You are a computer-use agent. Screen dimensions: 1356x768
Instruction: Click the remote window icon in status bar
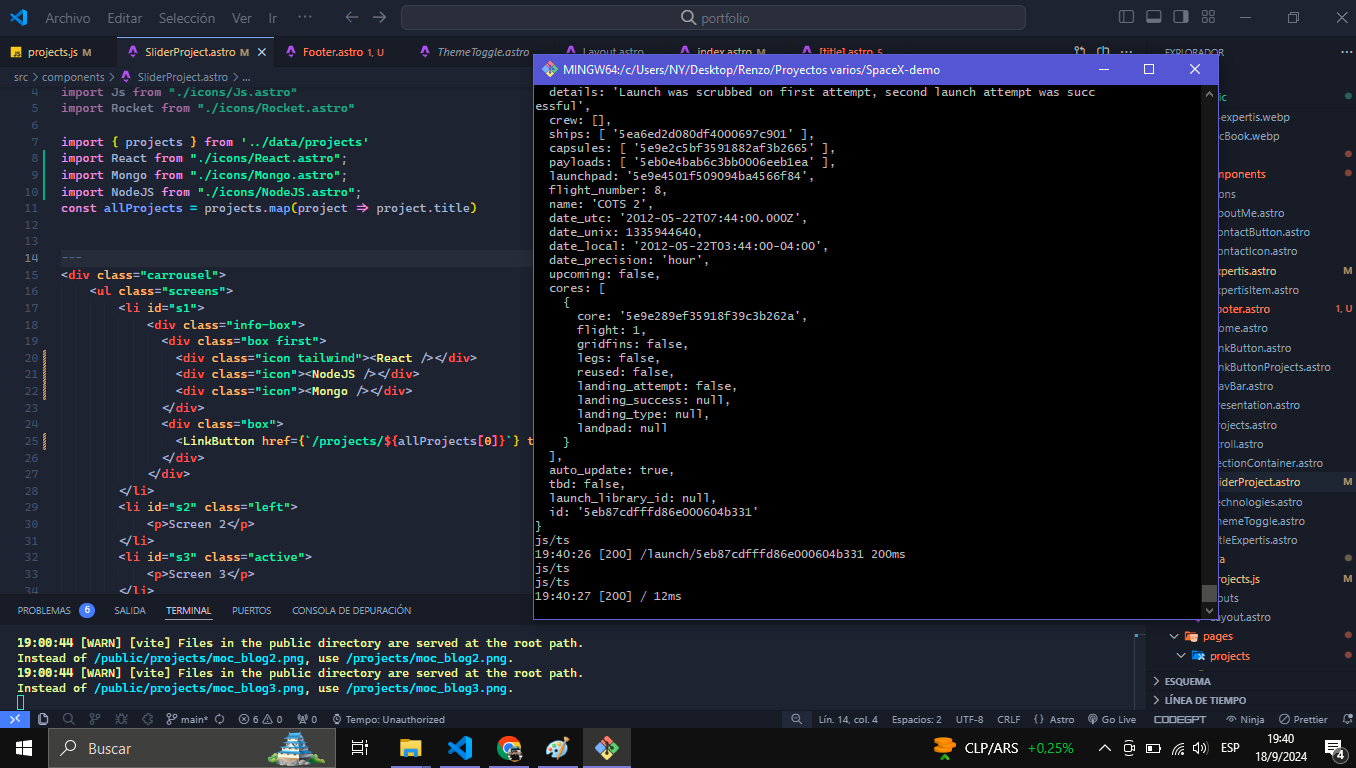[15, 719]
